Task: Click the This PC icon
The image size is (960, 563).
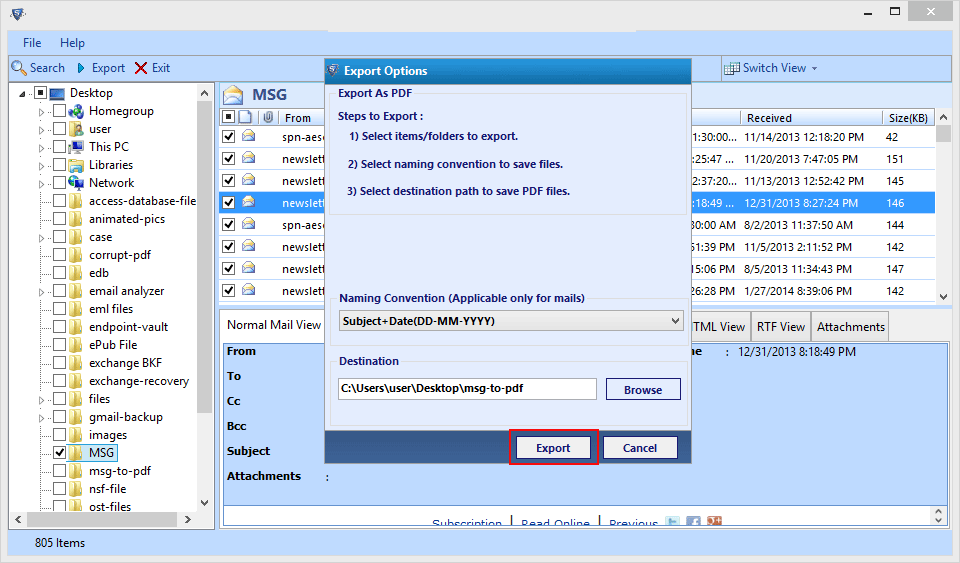Action: click(76, 147)
